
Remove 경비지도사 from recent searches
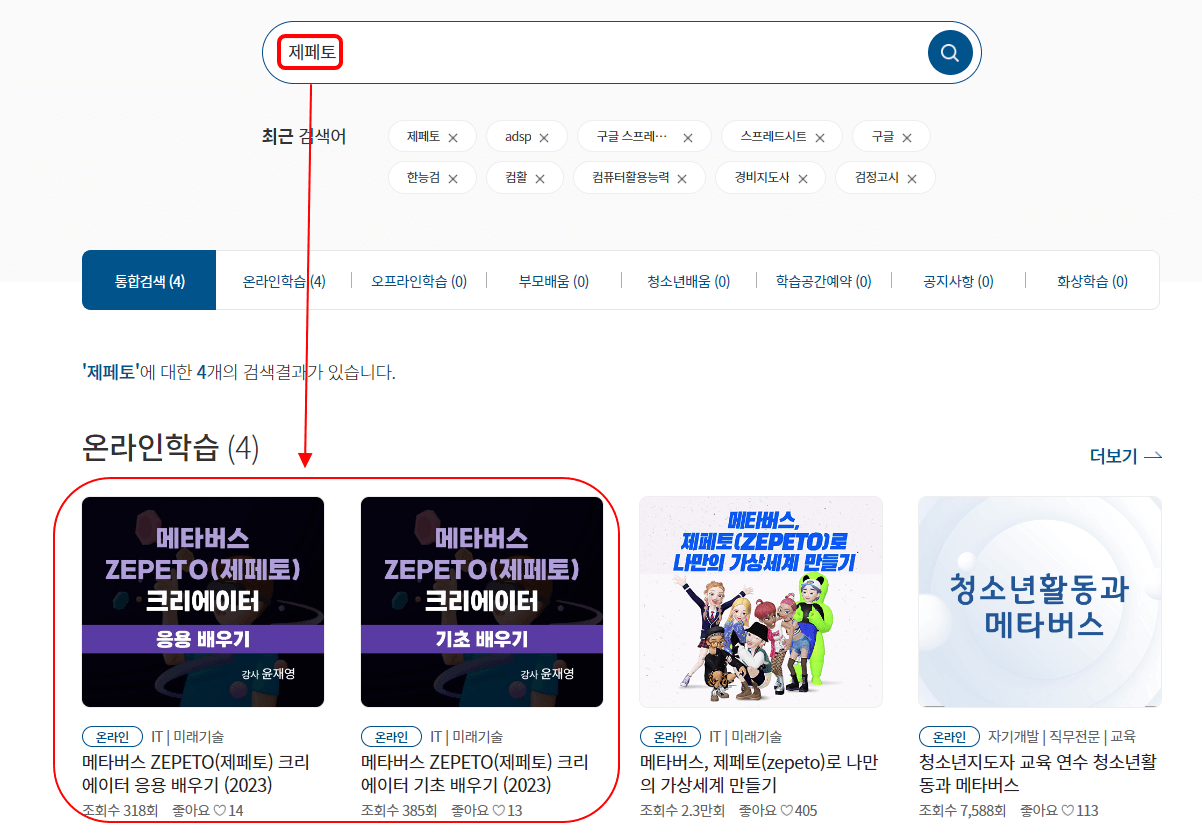click(x=802, y=179)
